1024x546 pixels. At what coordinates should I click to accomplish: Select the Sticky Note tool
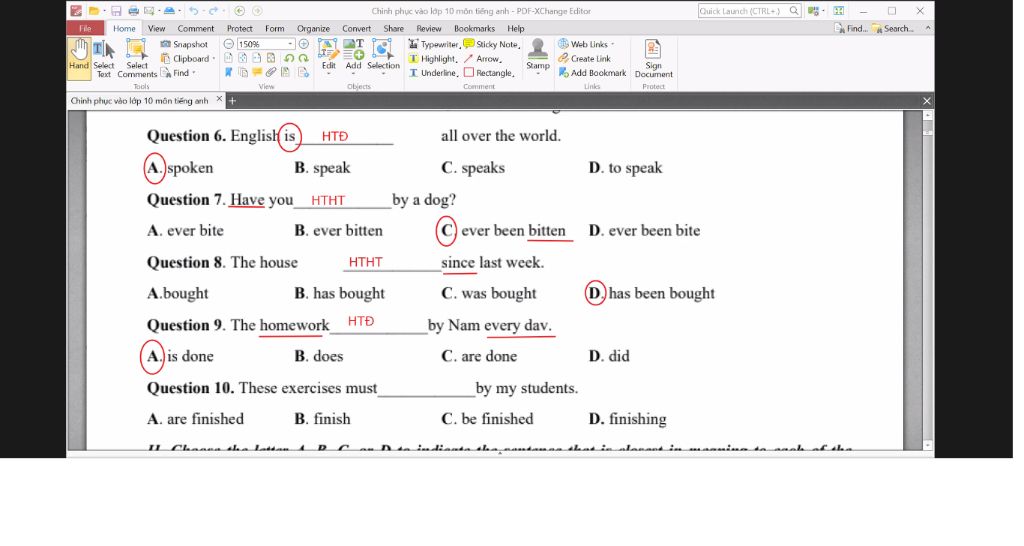(492, 44)
